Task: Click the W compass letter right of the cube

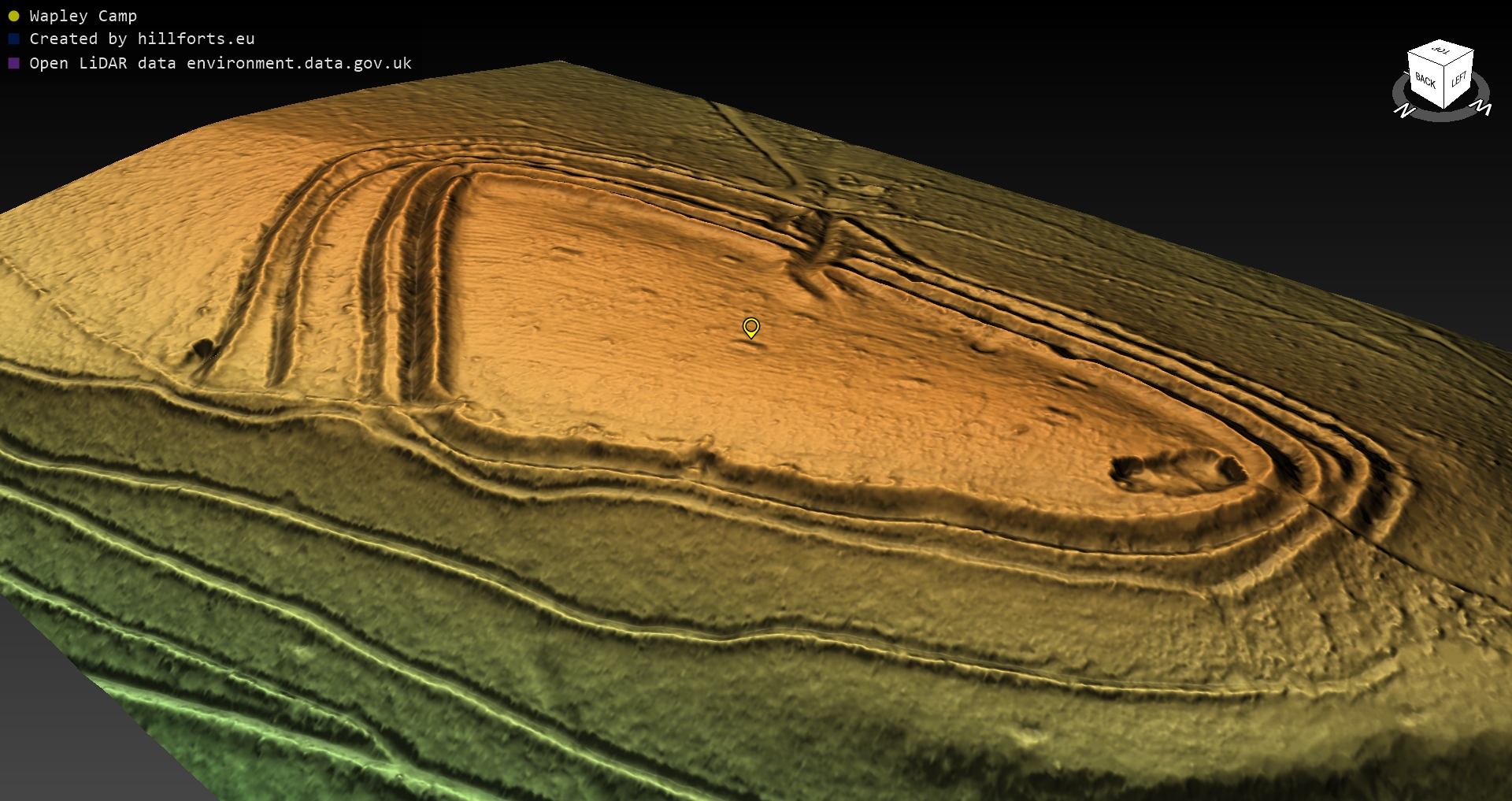Action: 1482,108
